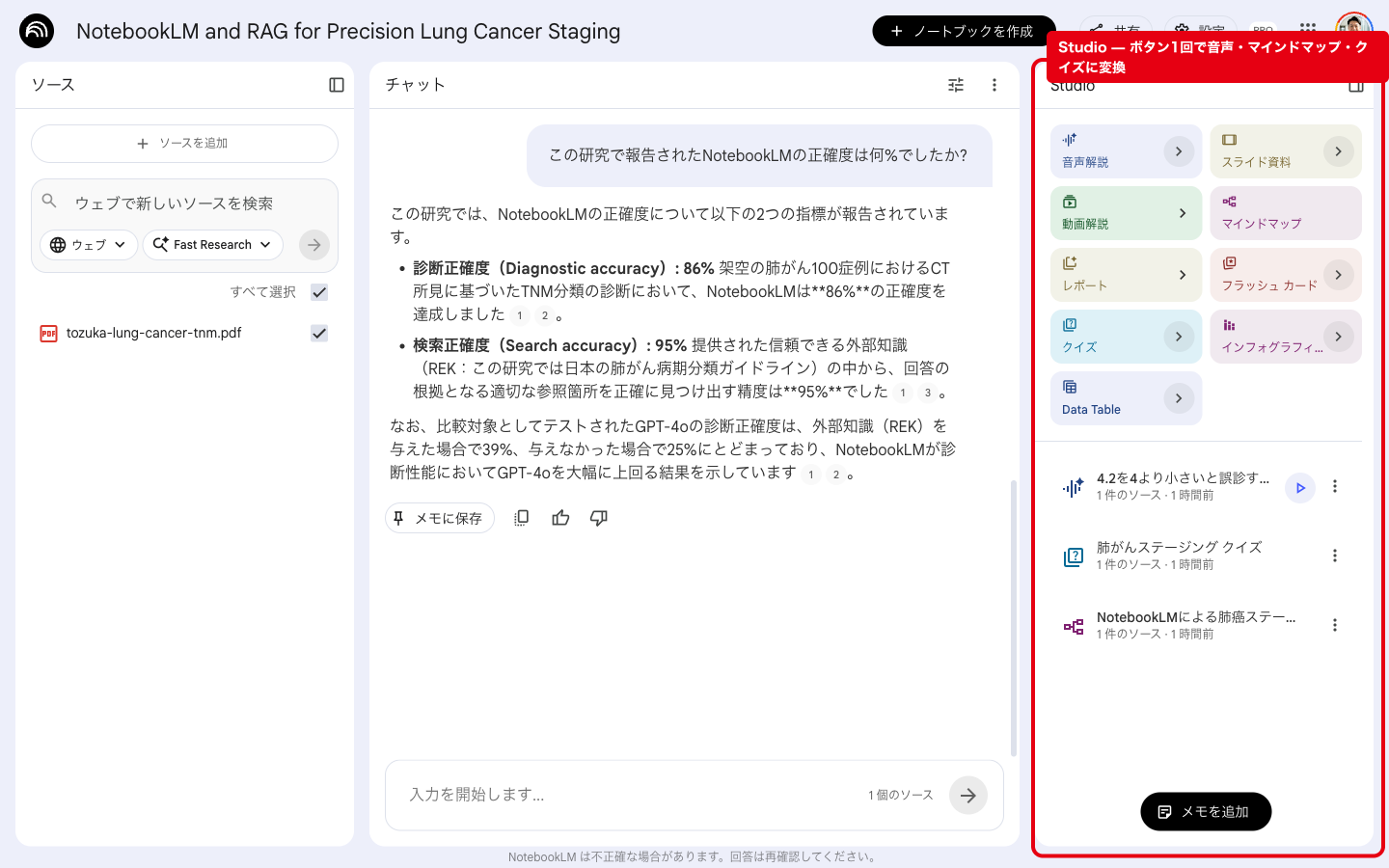The image size is (1389, 868).
Task: Select tozuka-lung-cancer-tnm.pdf source name
Action: pos(154,334)
